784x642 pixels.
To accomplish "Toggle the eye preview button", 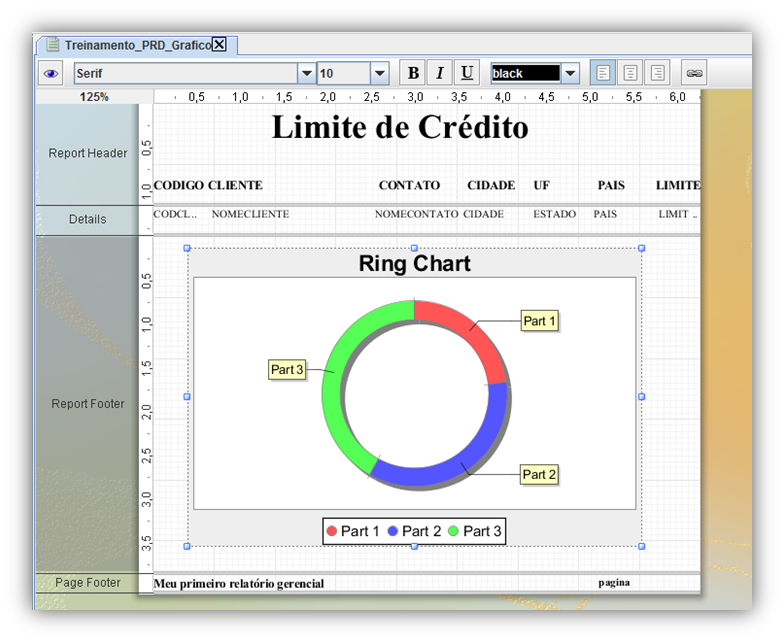I will 51,73.
